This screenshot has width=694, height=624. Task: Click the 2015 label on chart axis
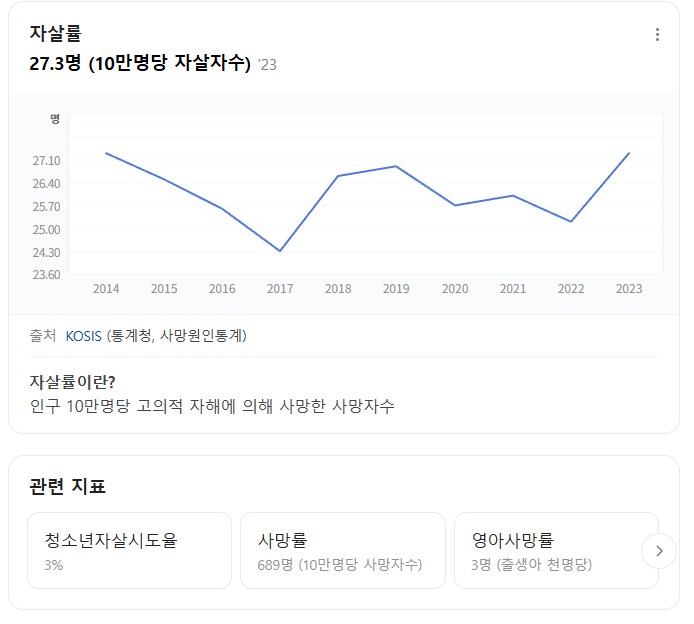click(x=164, y=289)
